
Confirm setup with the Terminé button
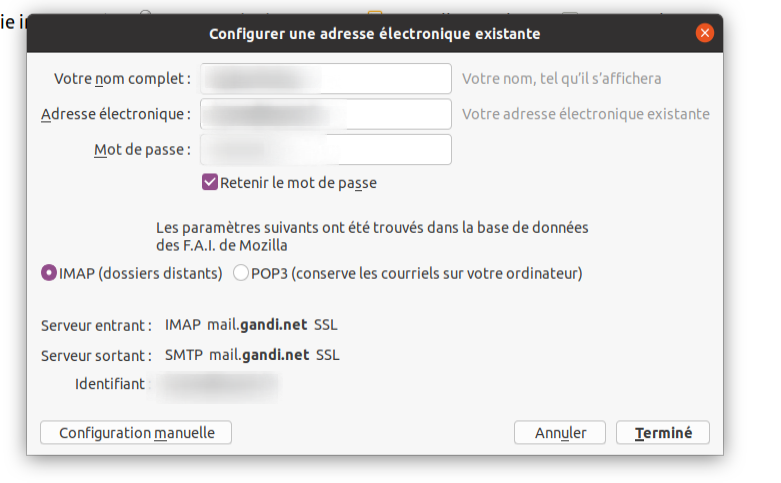click(x=663, y=433)
